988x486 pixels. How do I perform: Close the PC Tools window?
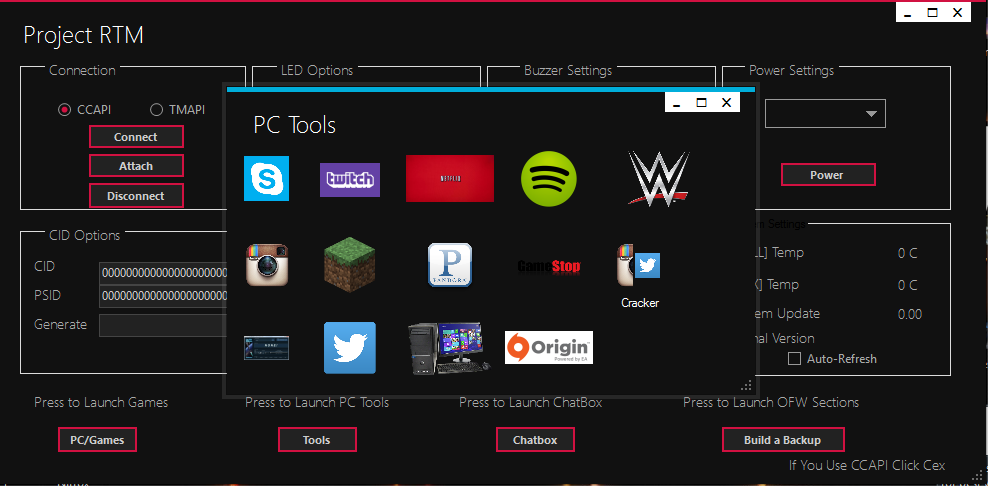point(727,102)
